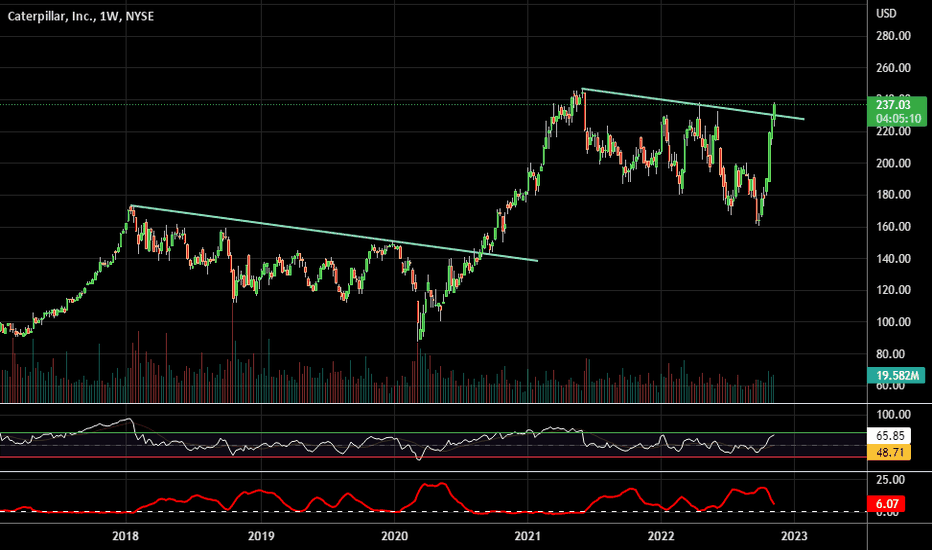Click the 2021 time axis label

click(x=527, y=536)
